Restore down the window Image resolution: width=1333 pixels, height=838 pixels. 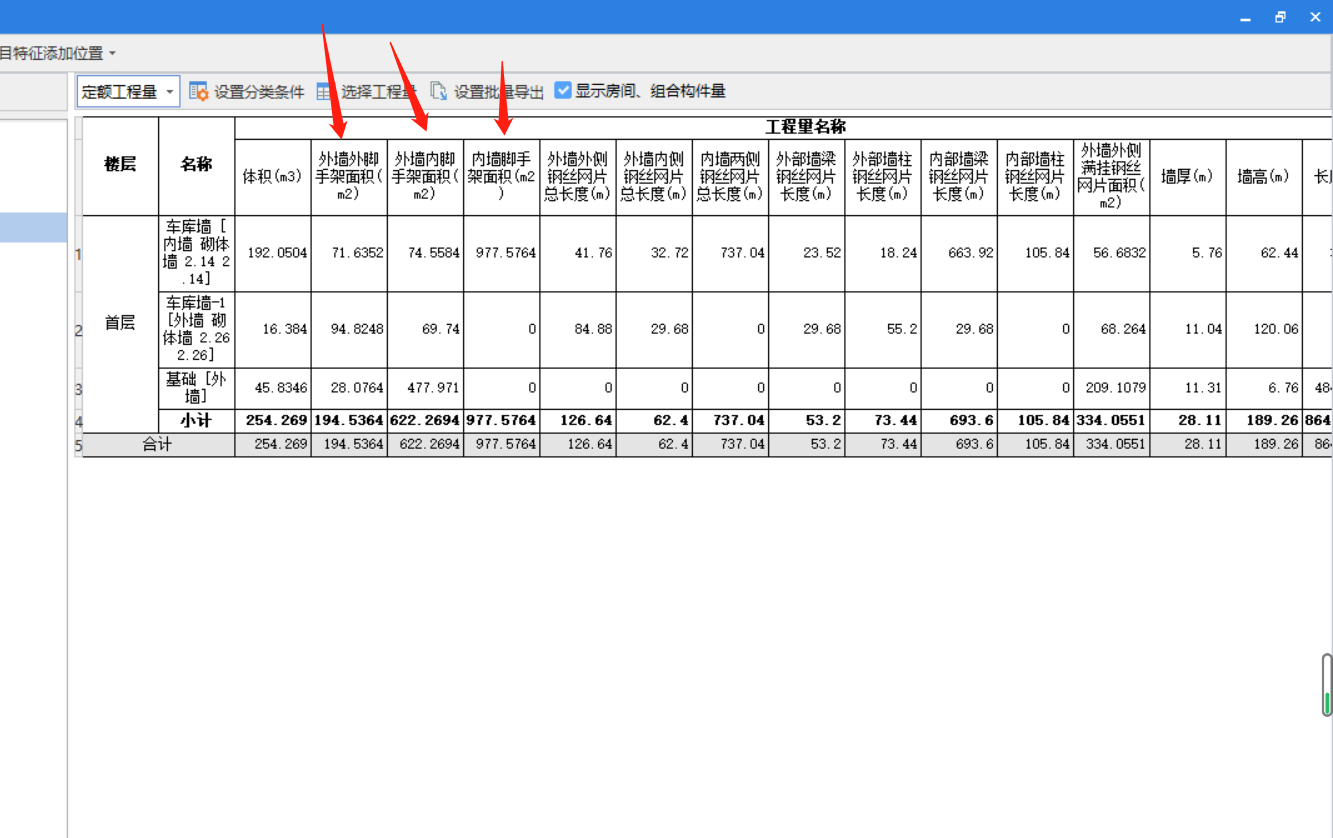[1280, 17]
